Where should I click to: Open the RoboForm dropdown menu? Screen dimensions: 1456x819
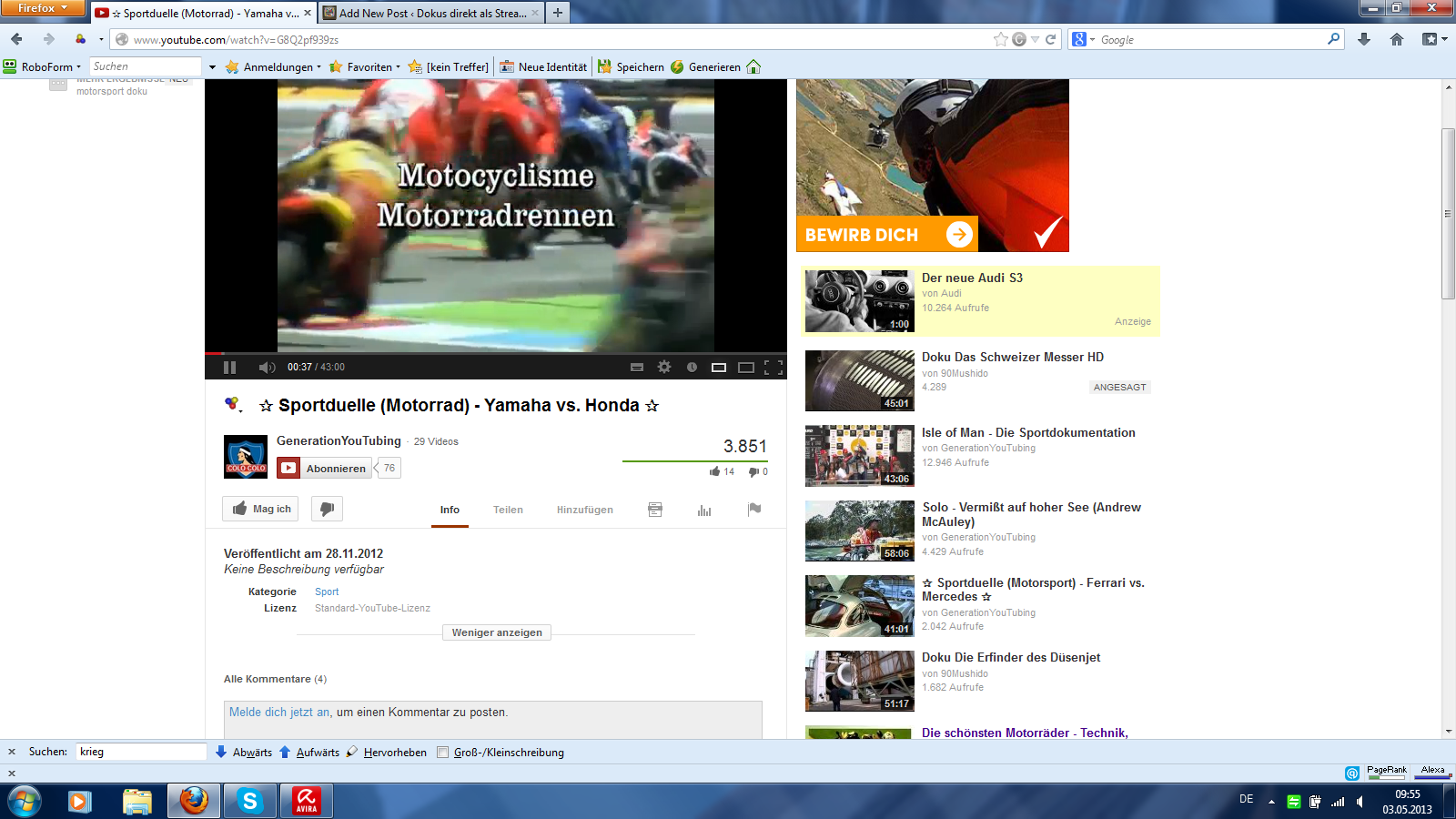pyautogui.click(x=43, y=66)
